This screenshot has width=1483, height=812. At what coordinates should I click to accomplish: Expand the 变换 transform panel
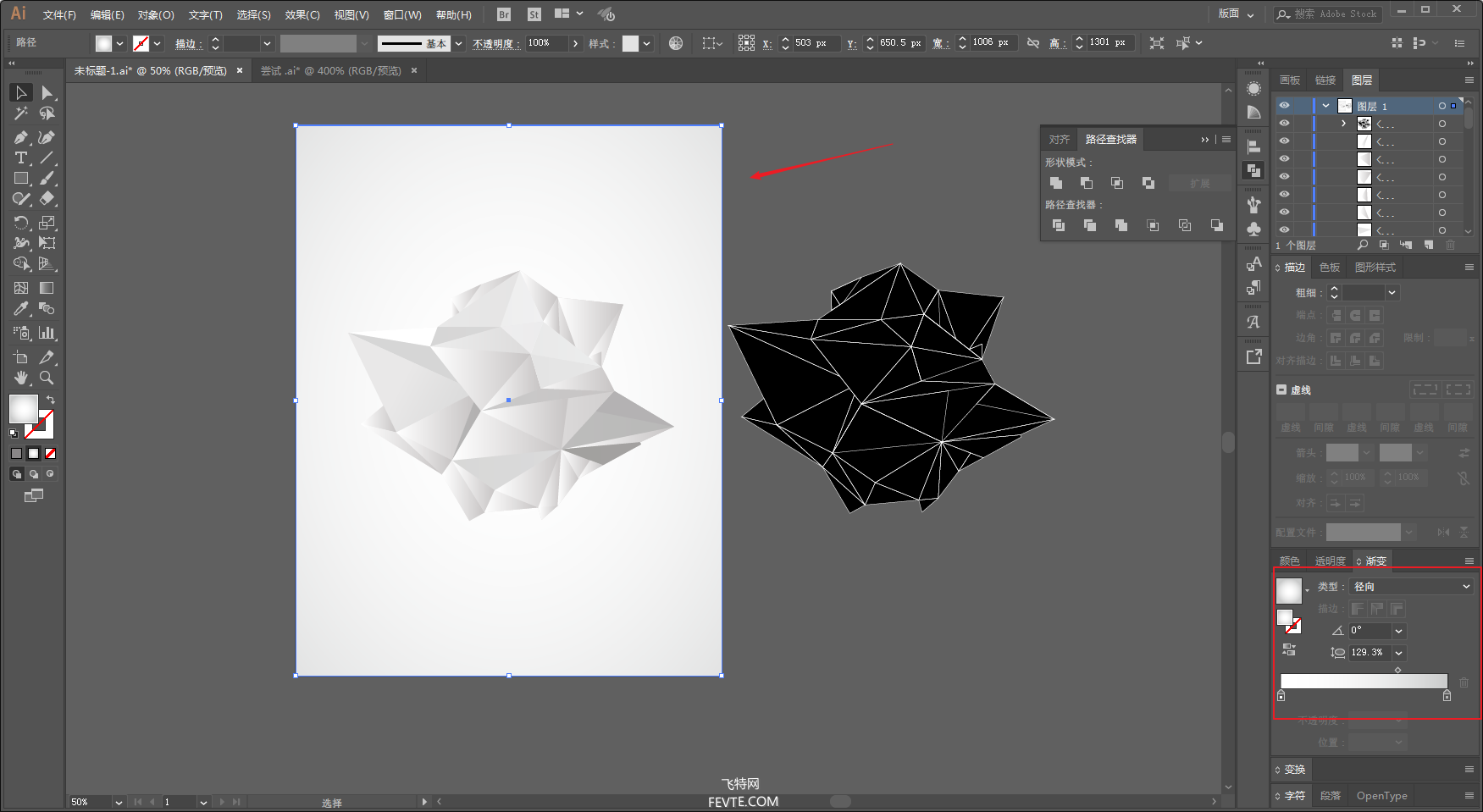(1294, 770)
